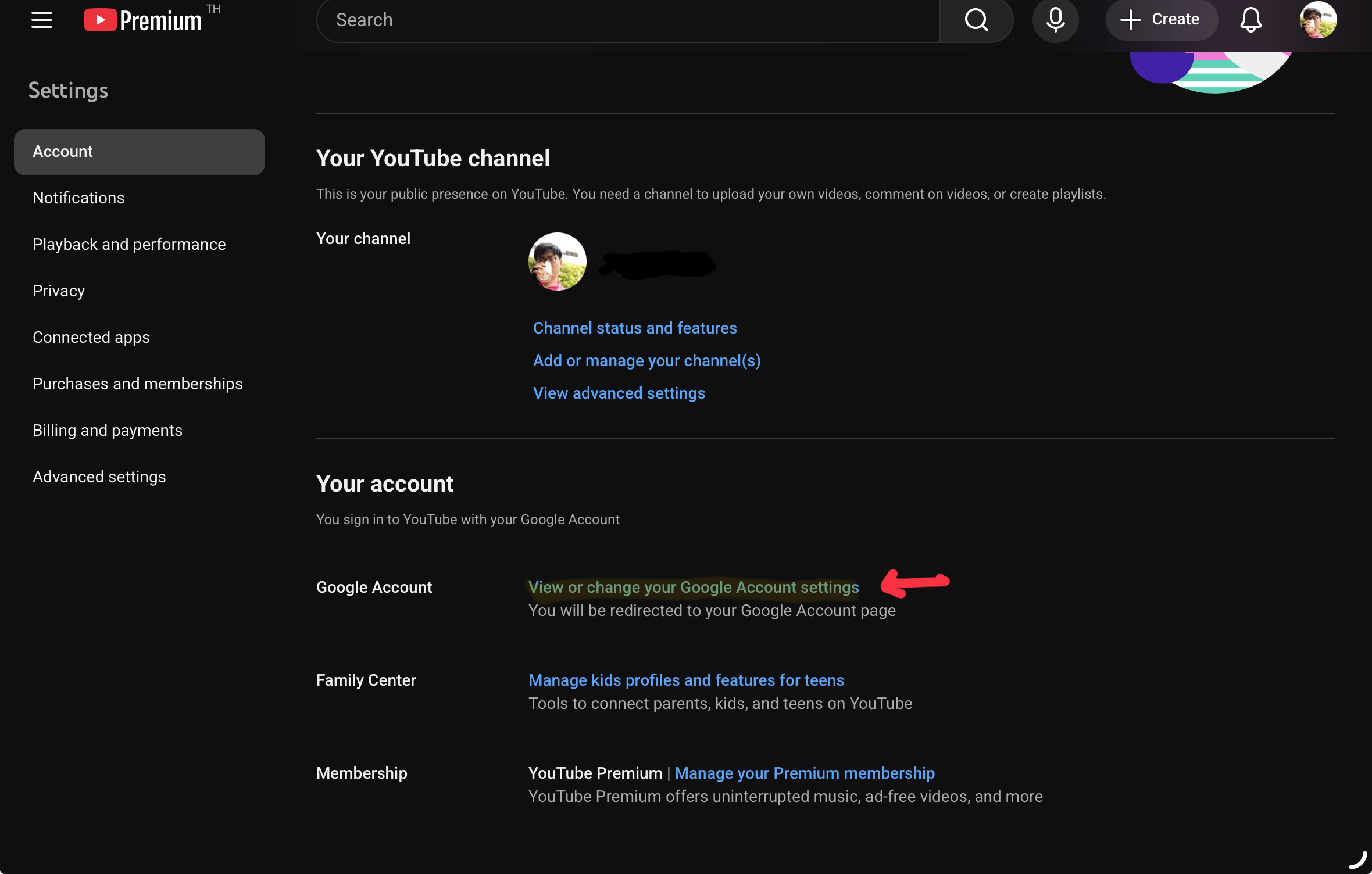Open Add or manage your channel(s)
Screen dimensions: 1372x874
pos(646,361)
